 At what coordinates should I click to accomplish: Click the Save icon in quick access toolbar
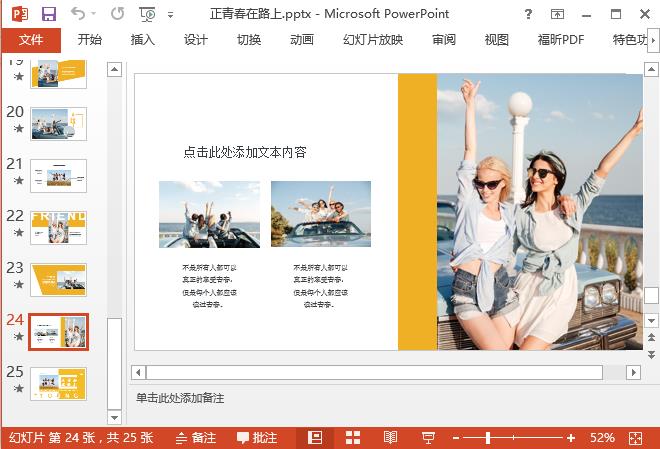[x=49, y=14]
